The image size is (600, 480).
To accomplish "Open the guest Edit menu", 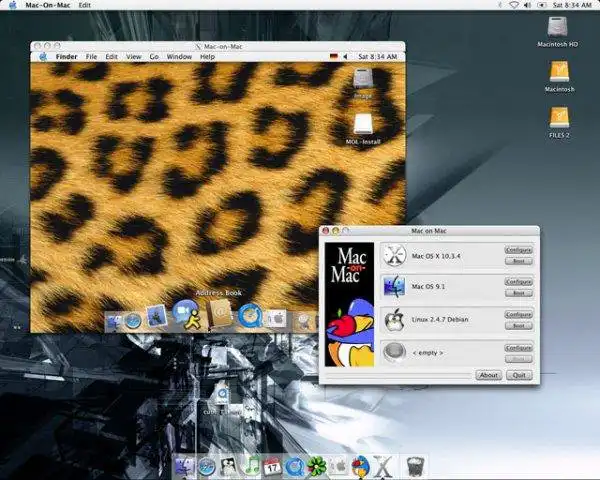I will point(111,57).
